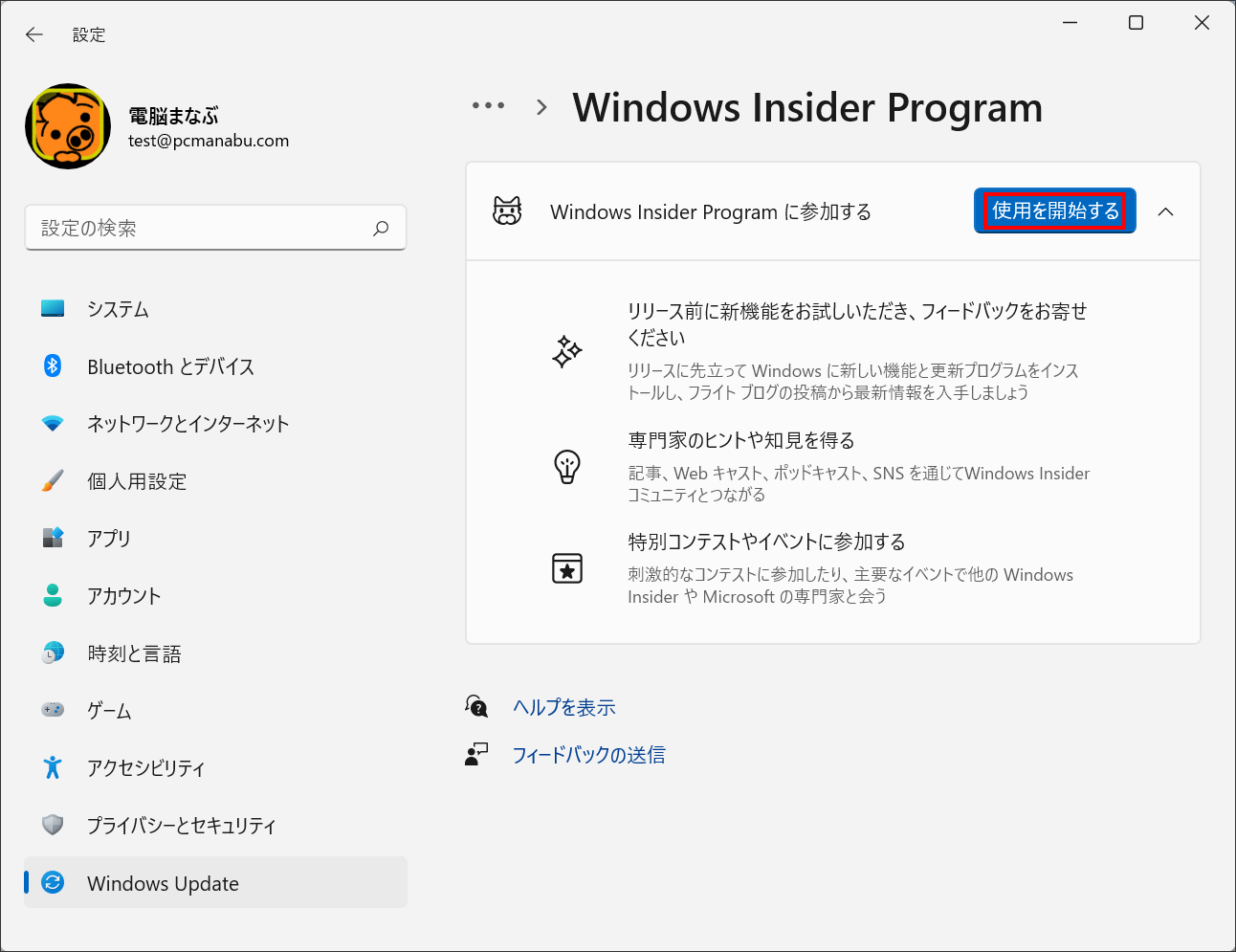Minimize the settings window
This screenshot has height=952, width=1236.
[x=1070, y=23]
